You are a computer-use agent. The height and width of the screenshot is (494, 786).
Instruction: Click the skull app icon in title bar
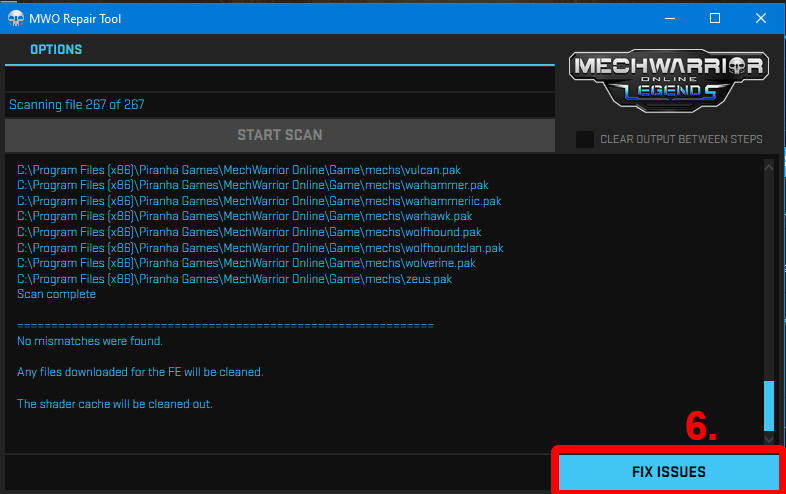(15, 17)
